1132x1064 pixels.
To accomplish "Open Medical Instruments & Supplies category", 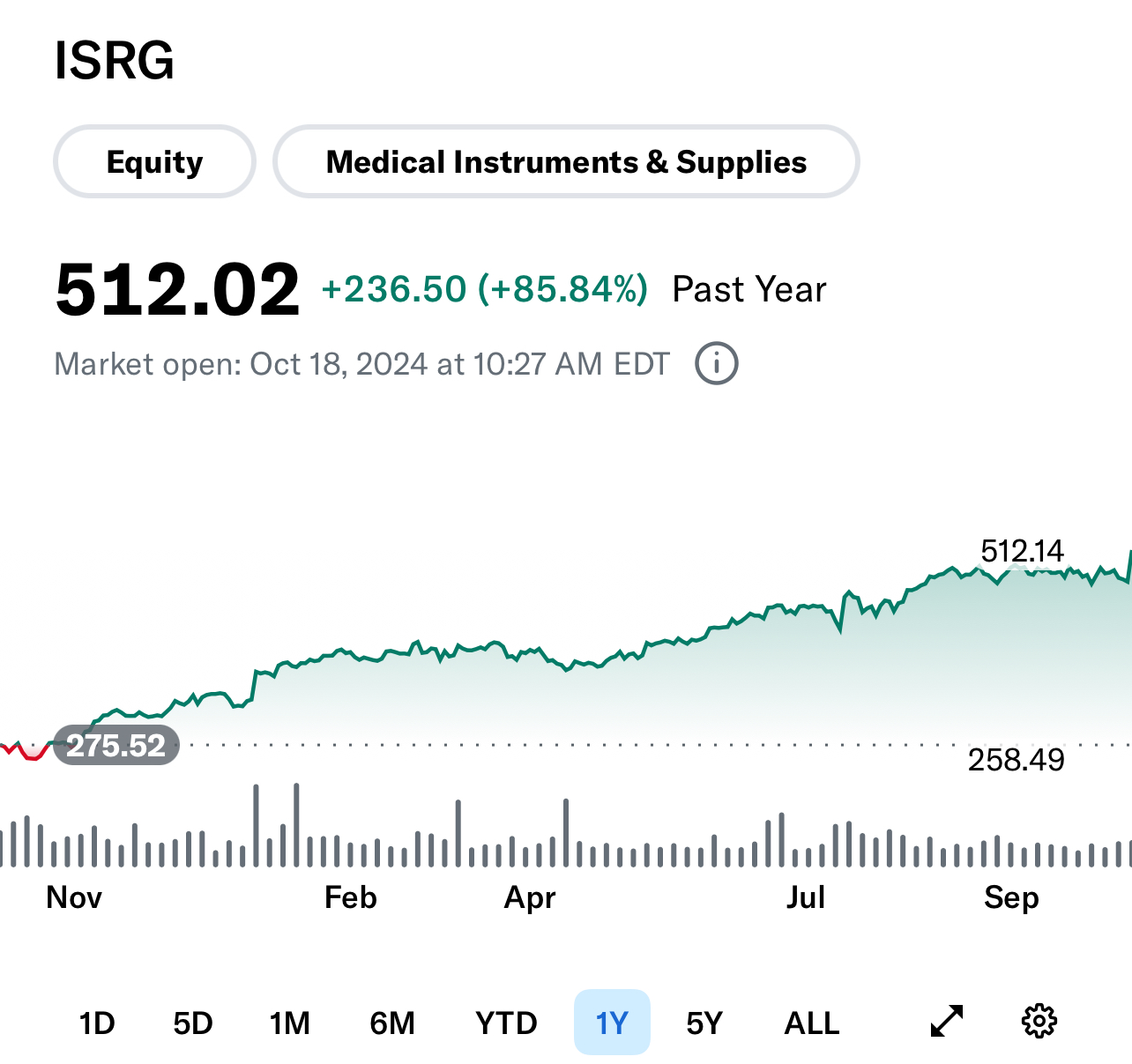I will click(x=566, y=162).
